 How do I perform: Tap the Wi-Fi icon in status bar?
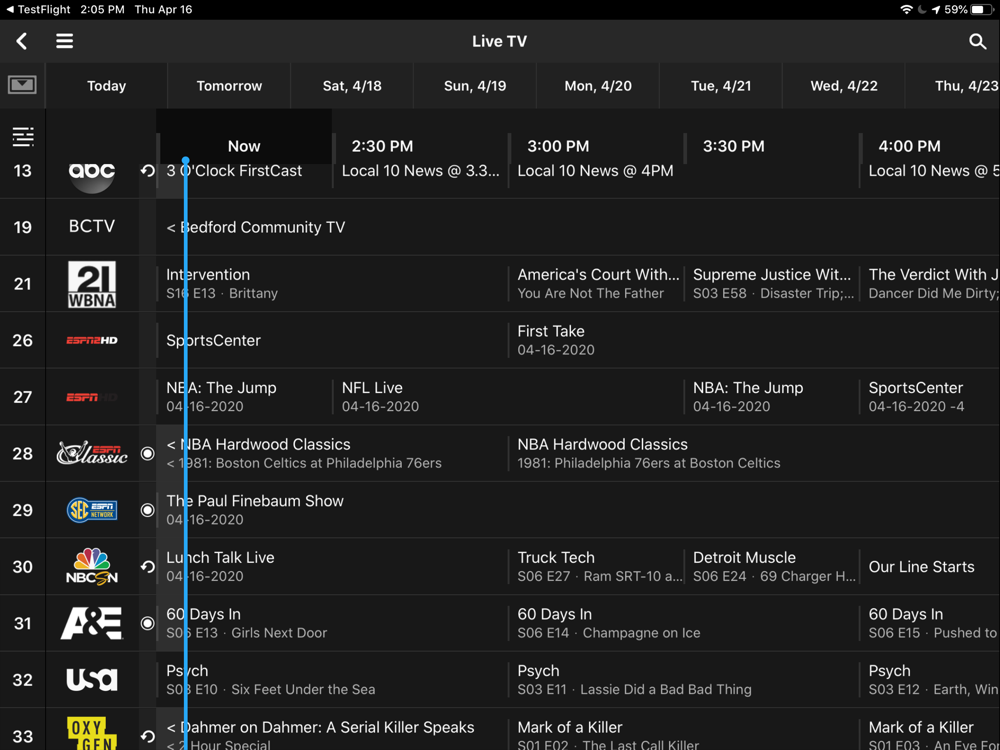click(906, 10)
